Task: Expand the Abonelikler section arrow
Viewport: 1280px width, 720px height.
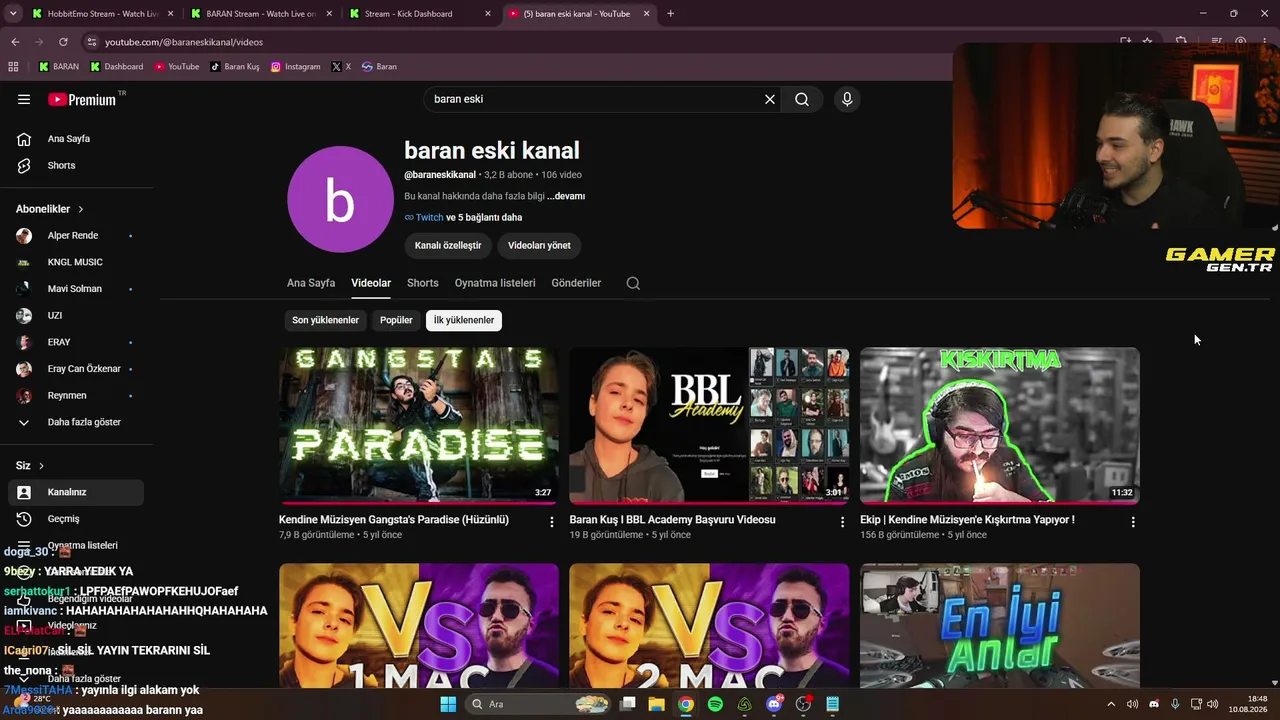Action: (x=81, y=209)
